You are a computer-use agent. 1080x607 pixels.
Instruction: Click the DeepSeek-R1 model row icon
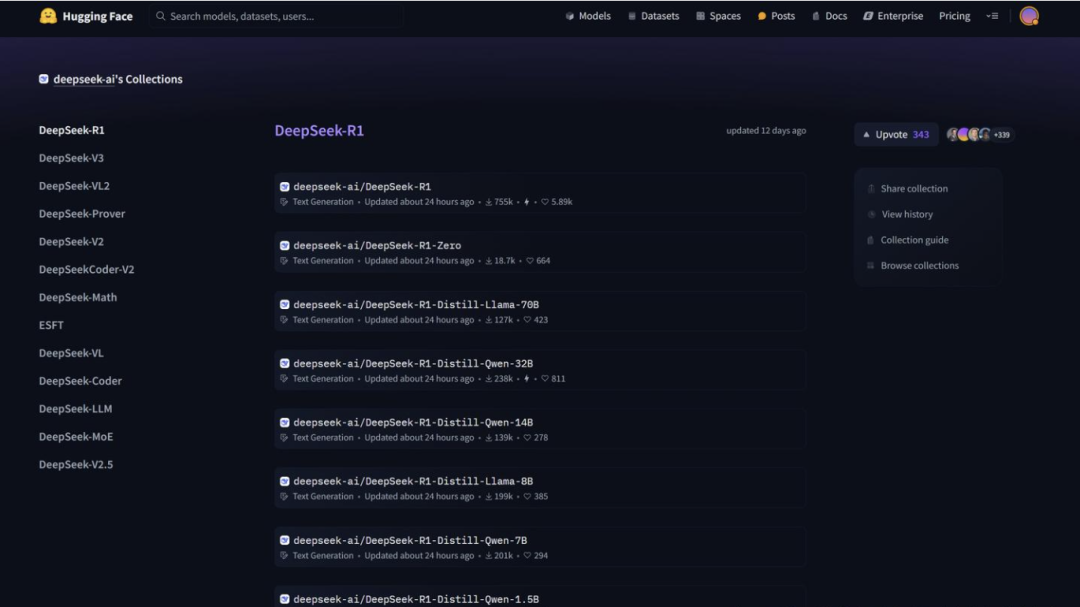coord(284,187)
